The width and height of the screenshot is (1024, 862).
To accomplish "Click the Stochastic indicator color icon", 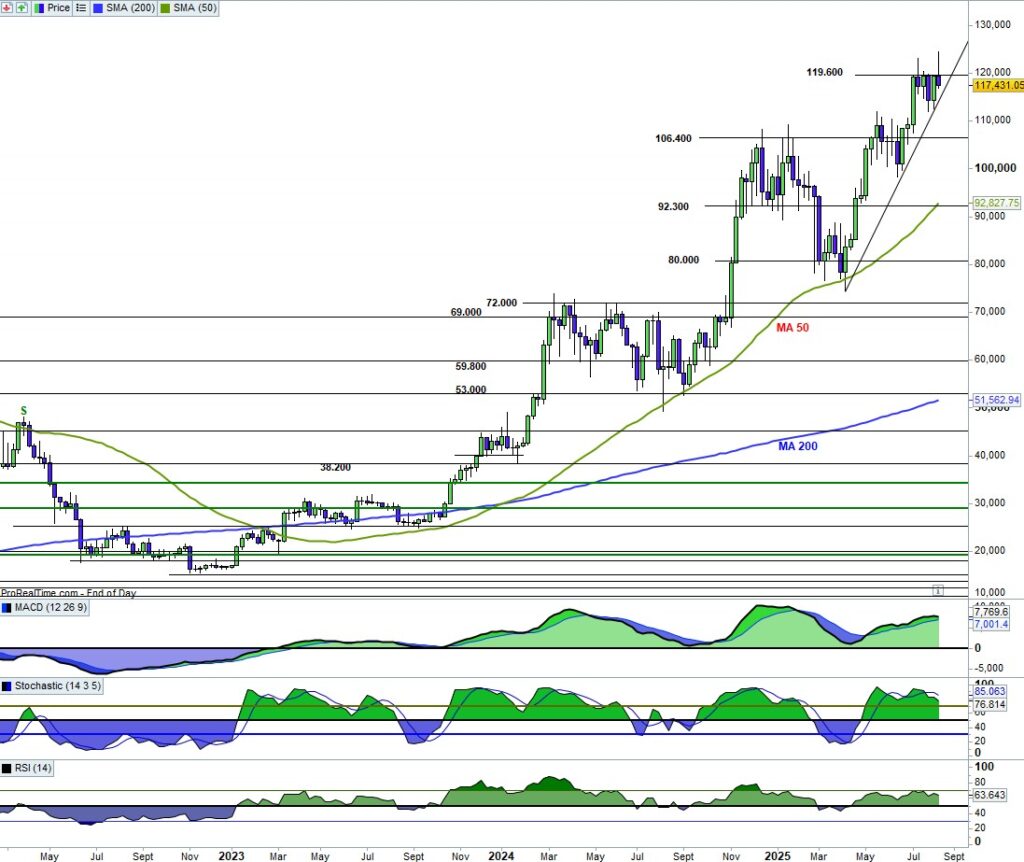I will [x=8, y=686].
